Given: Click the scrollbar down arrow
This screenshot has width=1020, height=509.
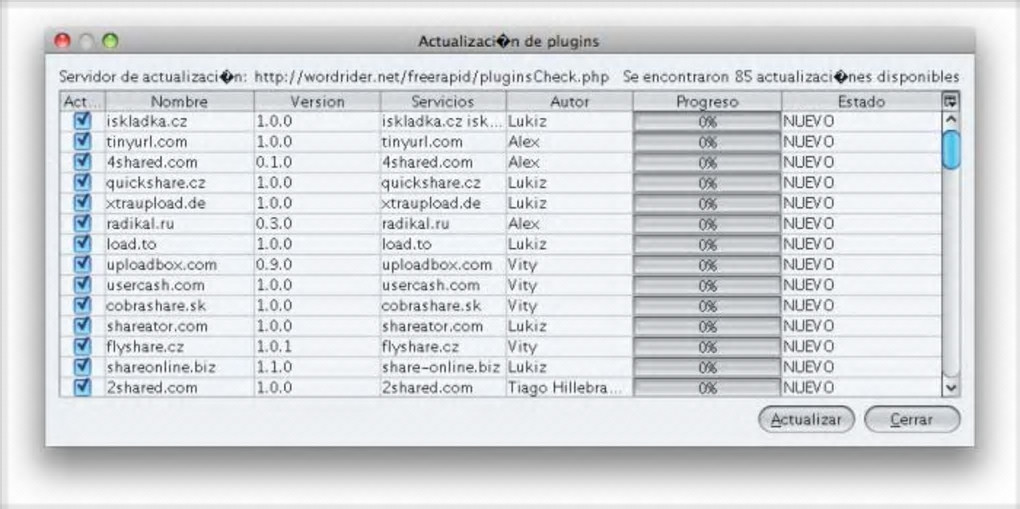Looking at the screenshot, I should click(951, 387).
